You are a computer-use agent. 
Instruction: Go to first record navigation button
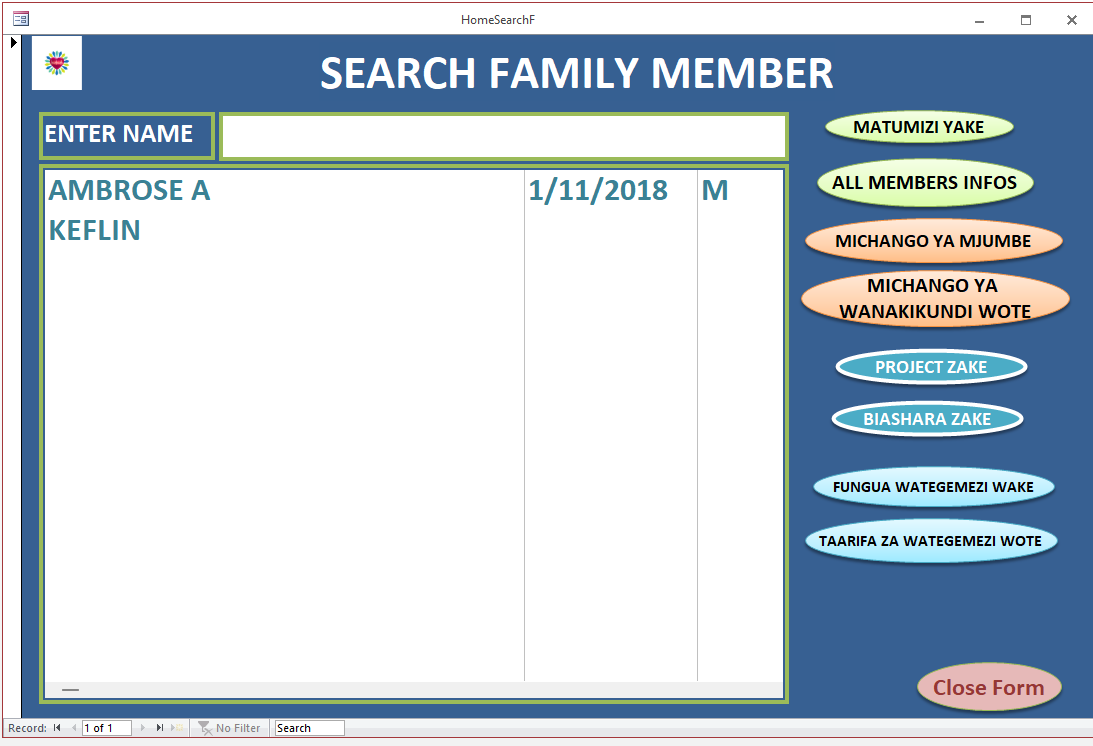(57, 728)
